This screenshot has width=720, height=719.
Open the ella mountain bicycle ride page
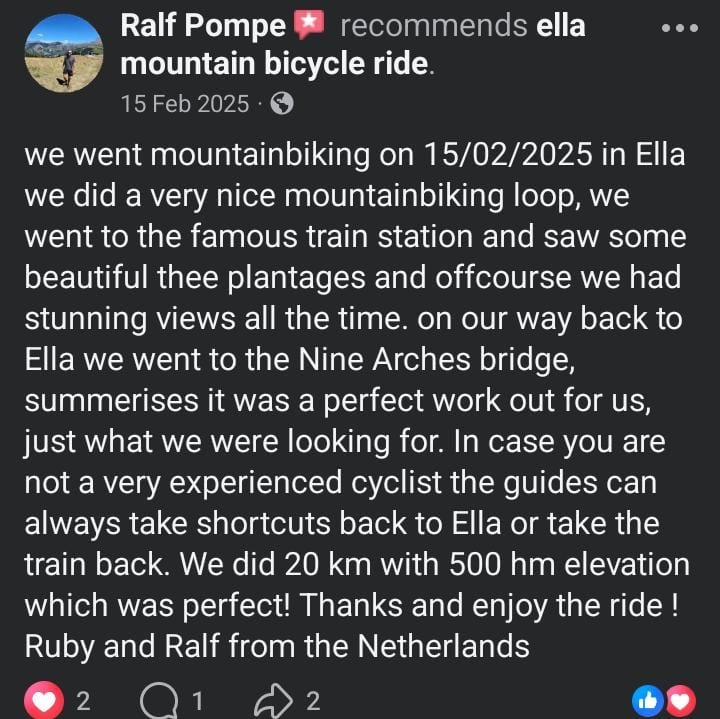pyautogui.click(x=278, y=63)
